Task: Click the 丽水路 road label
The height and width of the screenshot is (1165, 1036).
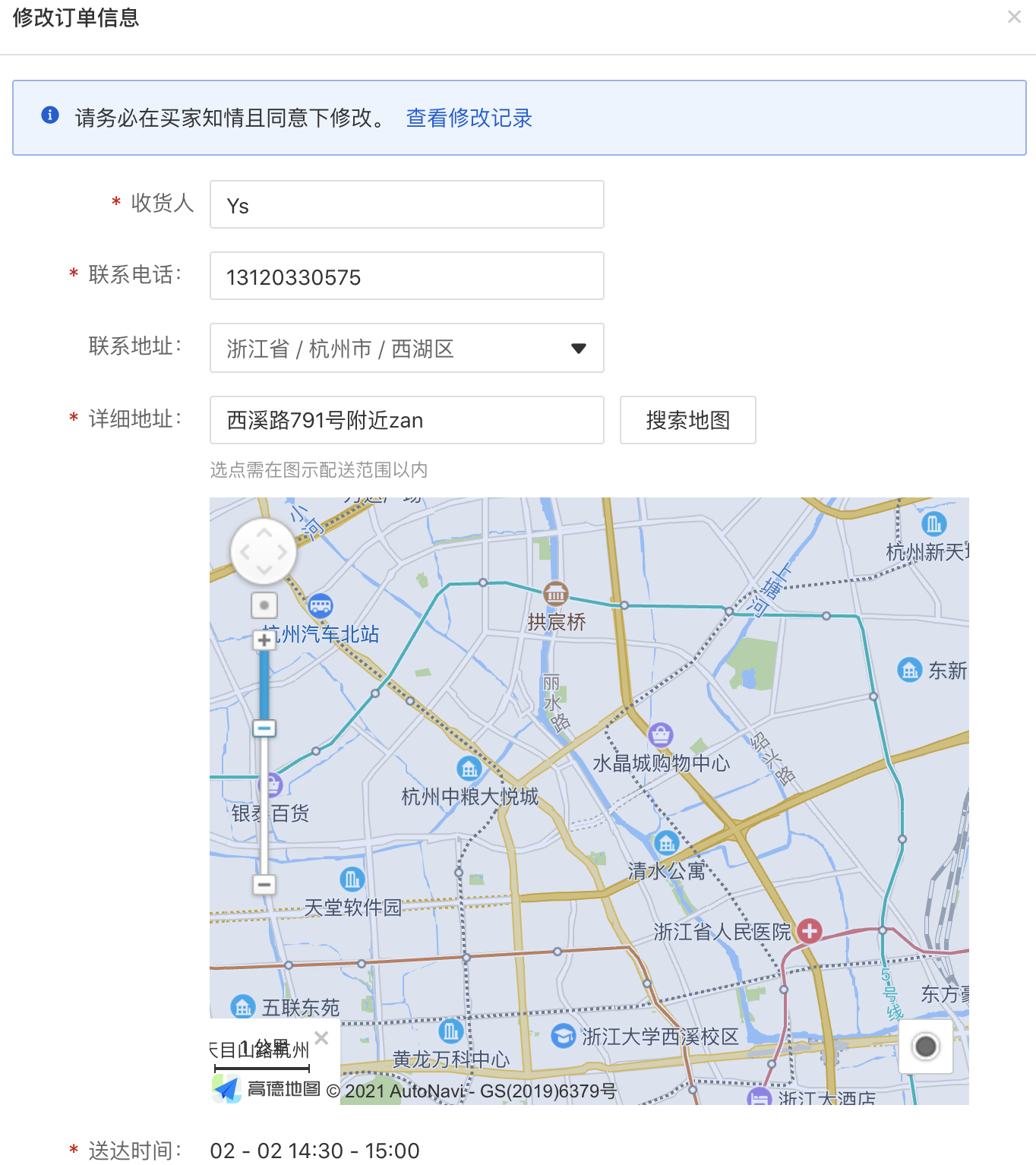Action: pos(554,702)
